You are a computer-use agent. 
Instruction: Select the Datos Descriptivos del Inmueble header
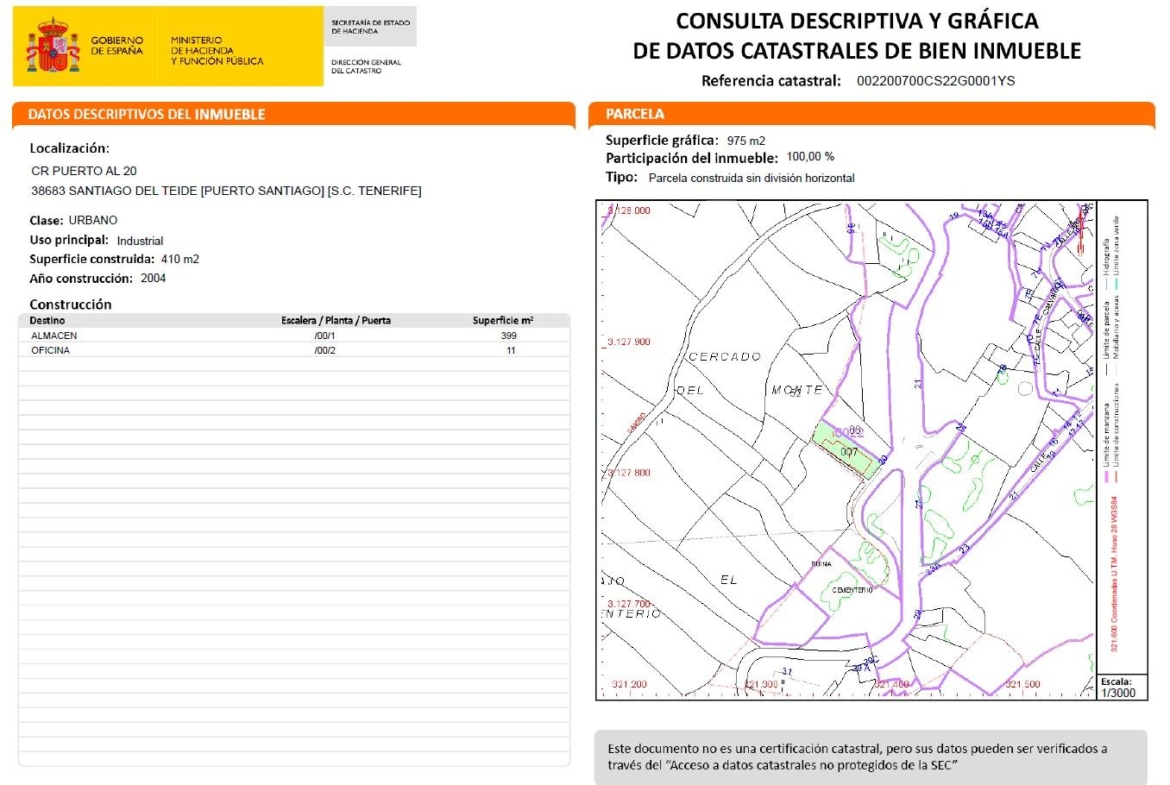coord(146,114)
